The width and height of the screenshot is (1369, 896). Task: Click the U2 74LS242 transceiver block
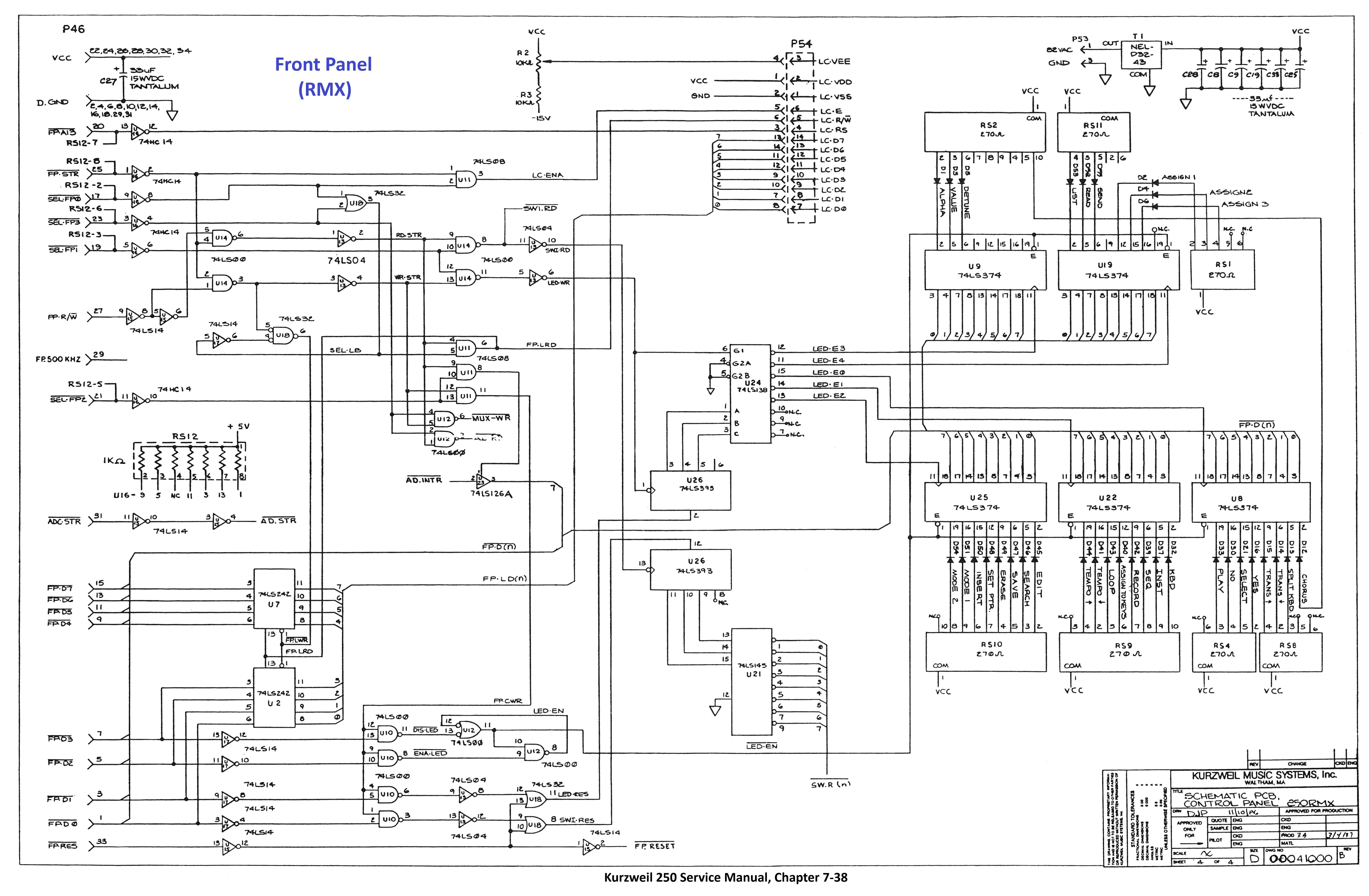pos(274,697)
